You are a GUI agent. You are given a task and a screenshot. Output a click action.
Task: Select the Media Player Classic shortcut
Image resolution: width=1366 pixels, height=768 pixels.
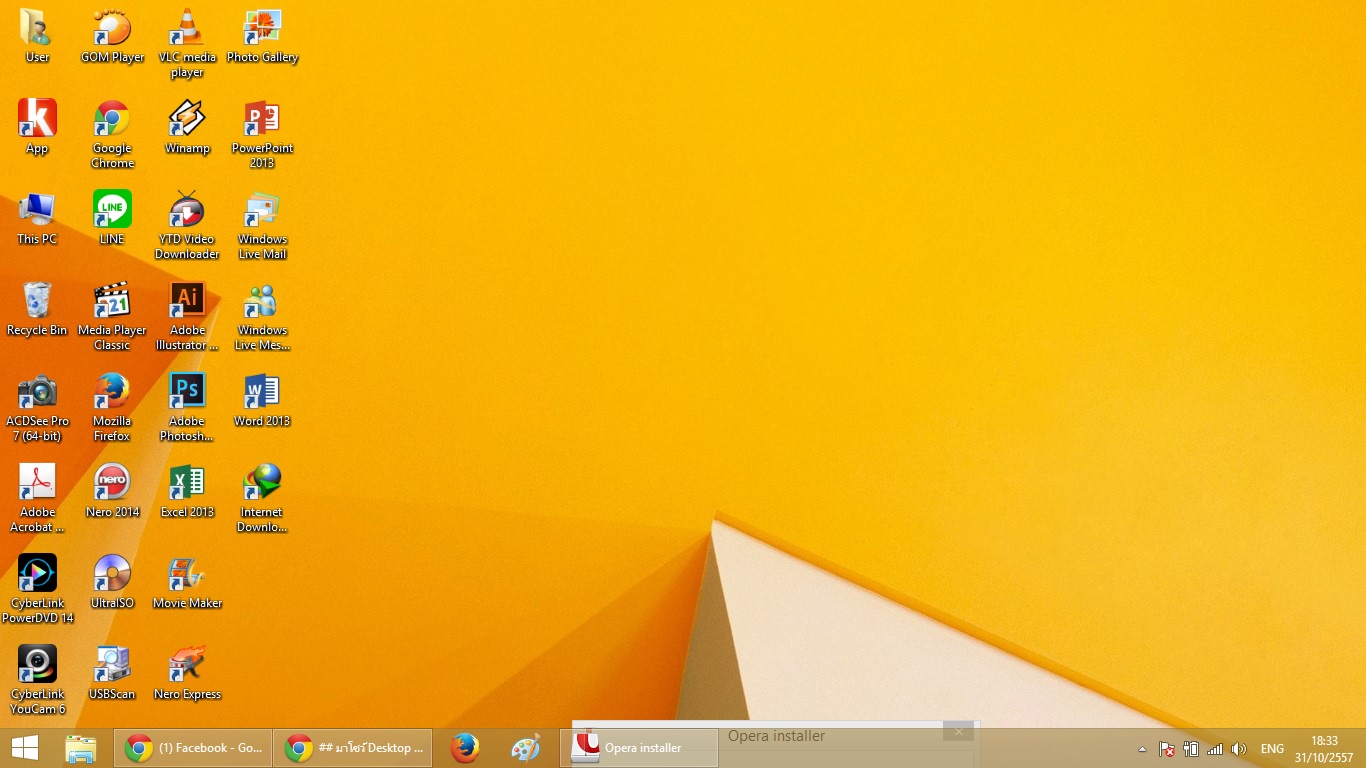[112, 317]
